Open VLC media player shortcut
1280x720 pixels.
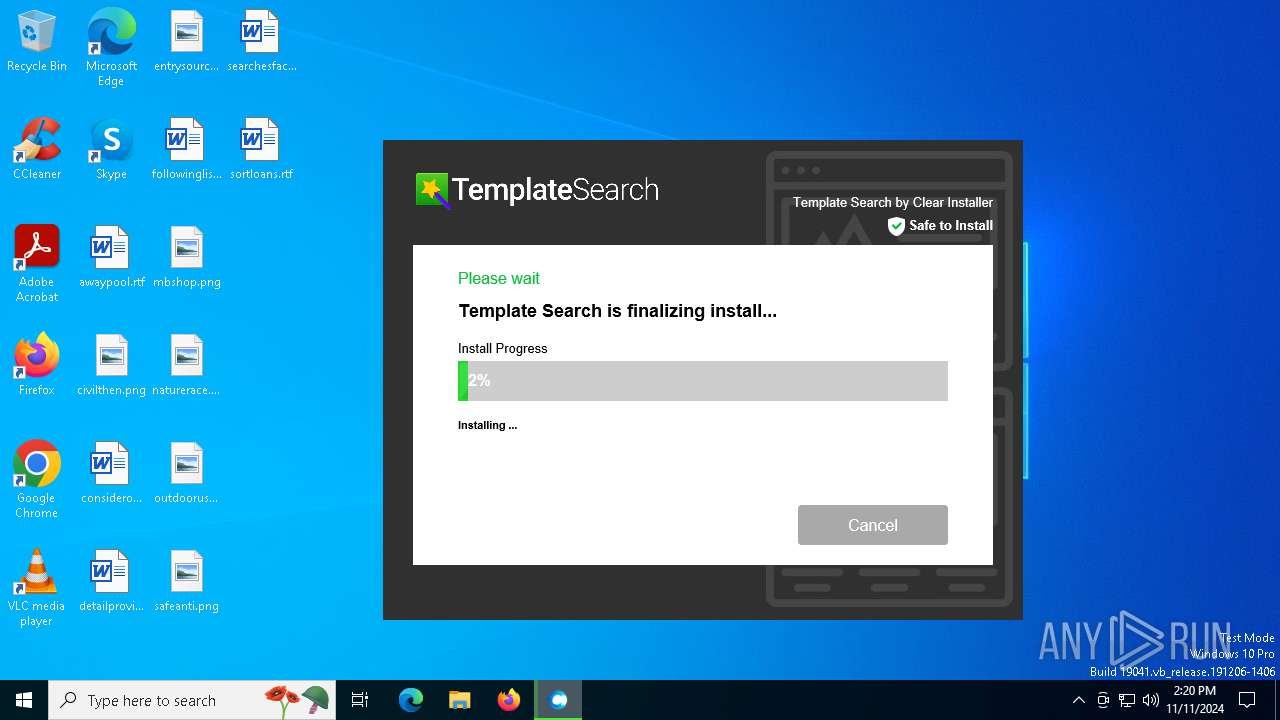[x=37, y=588]
